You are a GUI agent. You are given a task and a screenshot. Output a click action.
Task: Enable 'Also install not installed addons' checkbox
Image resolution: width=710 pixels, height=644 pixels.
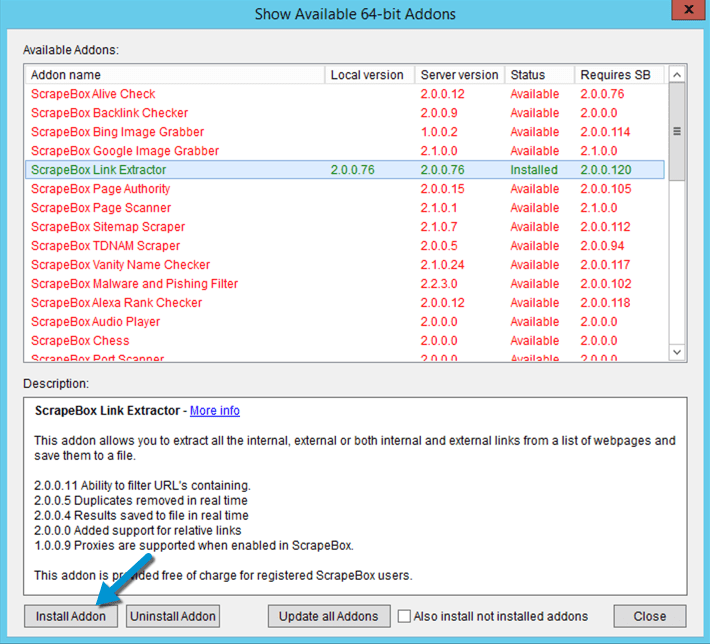(404, 616)
